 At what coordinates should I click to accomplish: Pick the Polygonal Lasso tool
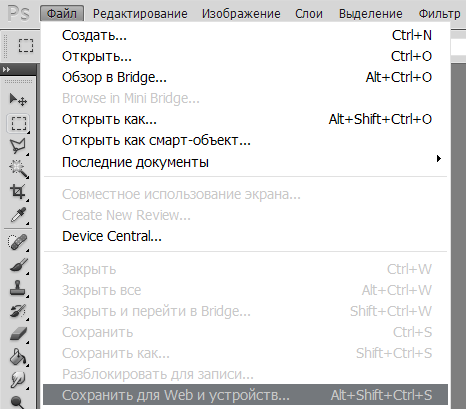pyautogui.click(x=18, y=146)
